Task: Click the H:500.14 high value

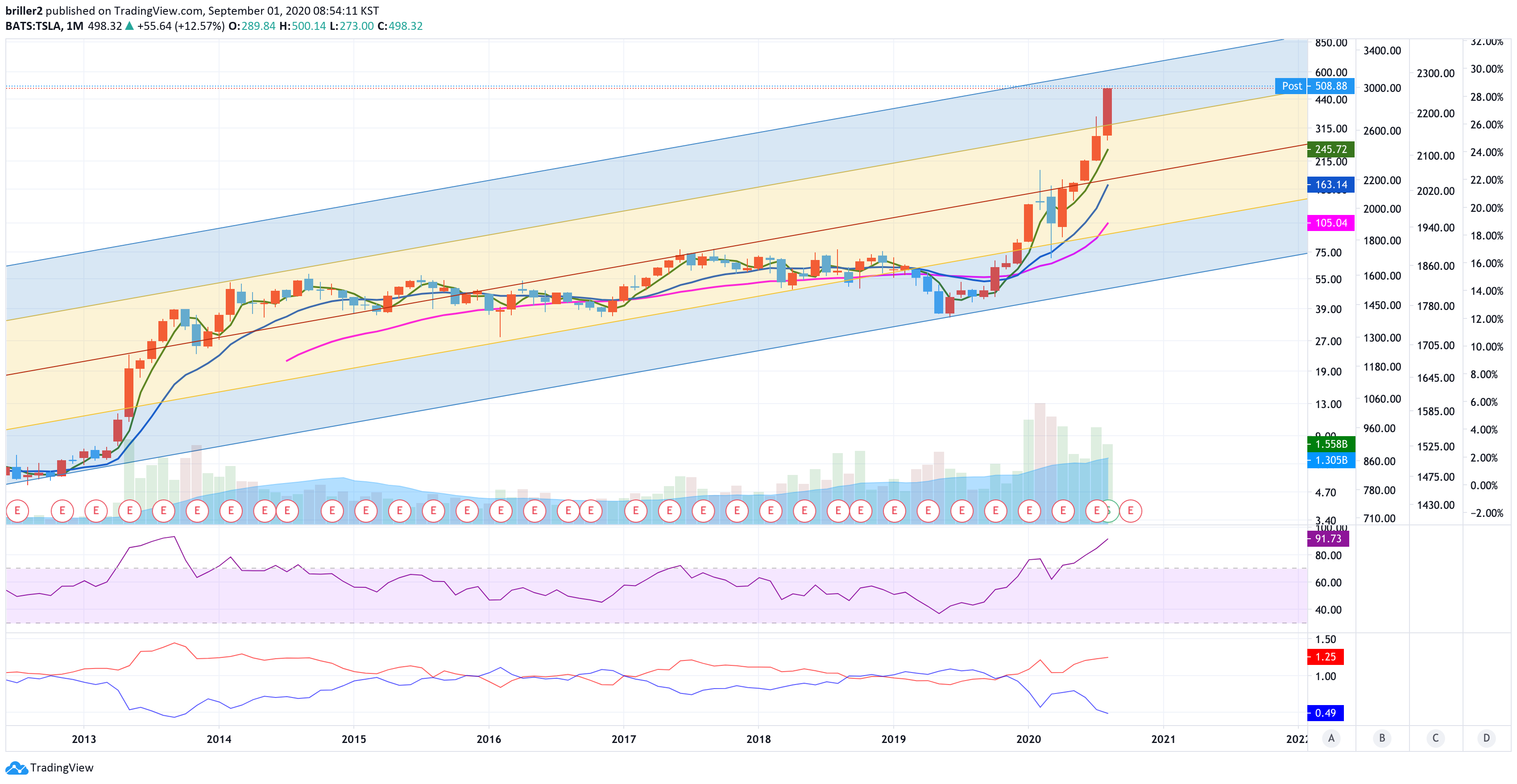Action: click(x=303, y=26)
